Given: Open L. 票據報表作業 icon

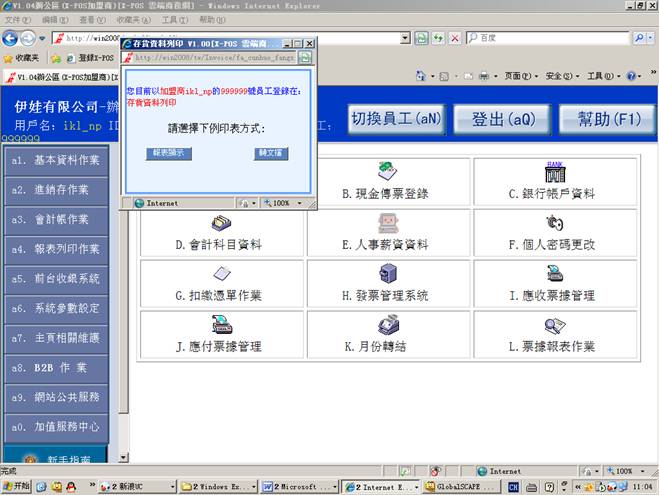Looking at the screenshot, I should 555,325.
